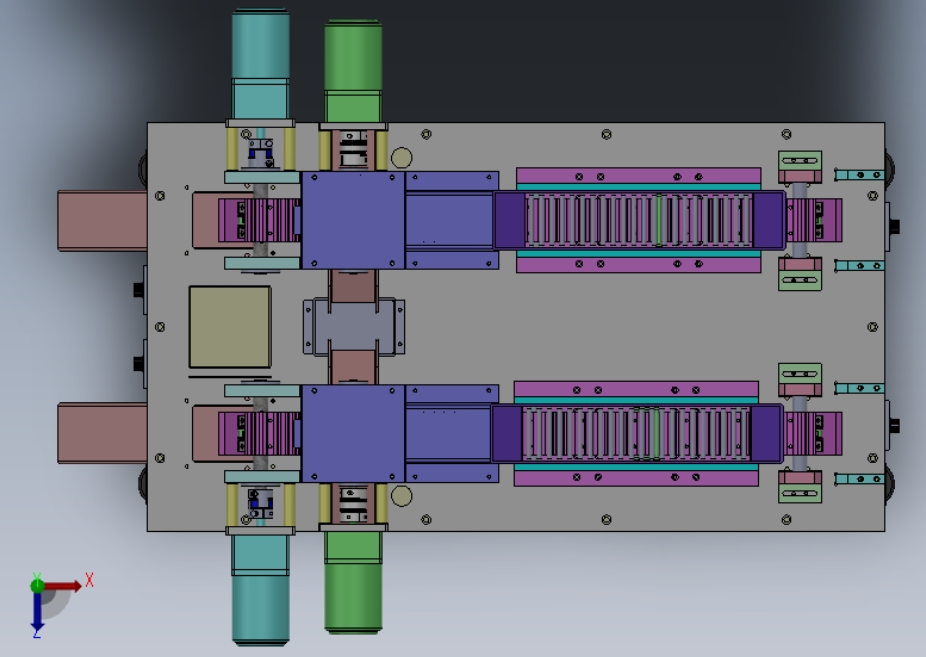Select the lower roller conveyor track
Screen dimensions: 926x657
point(637,433)
